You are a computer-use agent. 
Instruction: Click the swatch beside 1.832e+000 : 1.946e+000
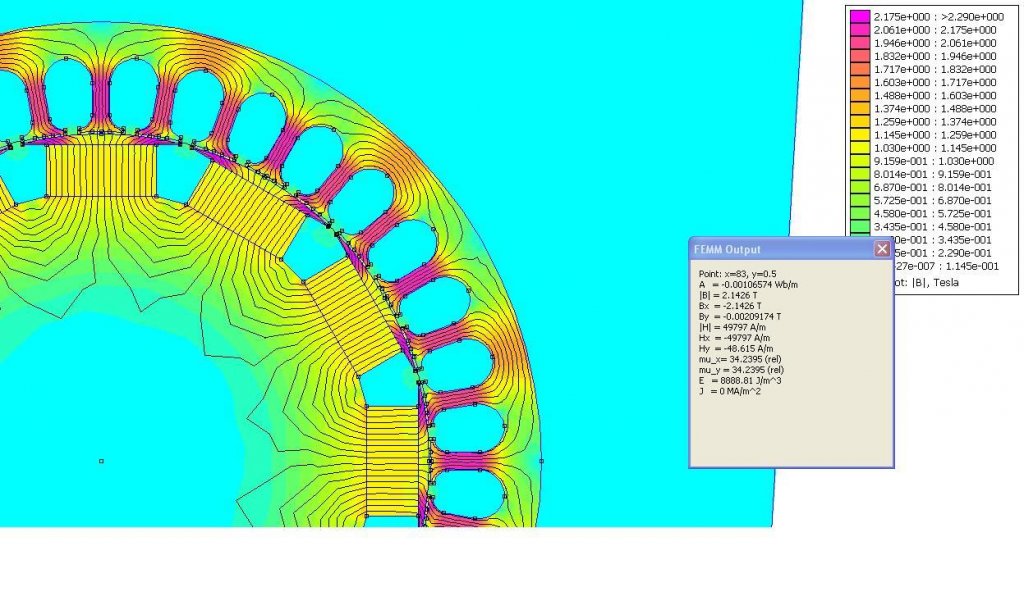(x=860, y=56)
